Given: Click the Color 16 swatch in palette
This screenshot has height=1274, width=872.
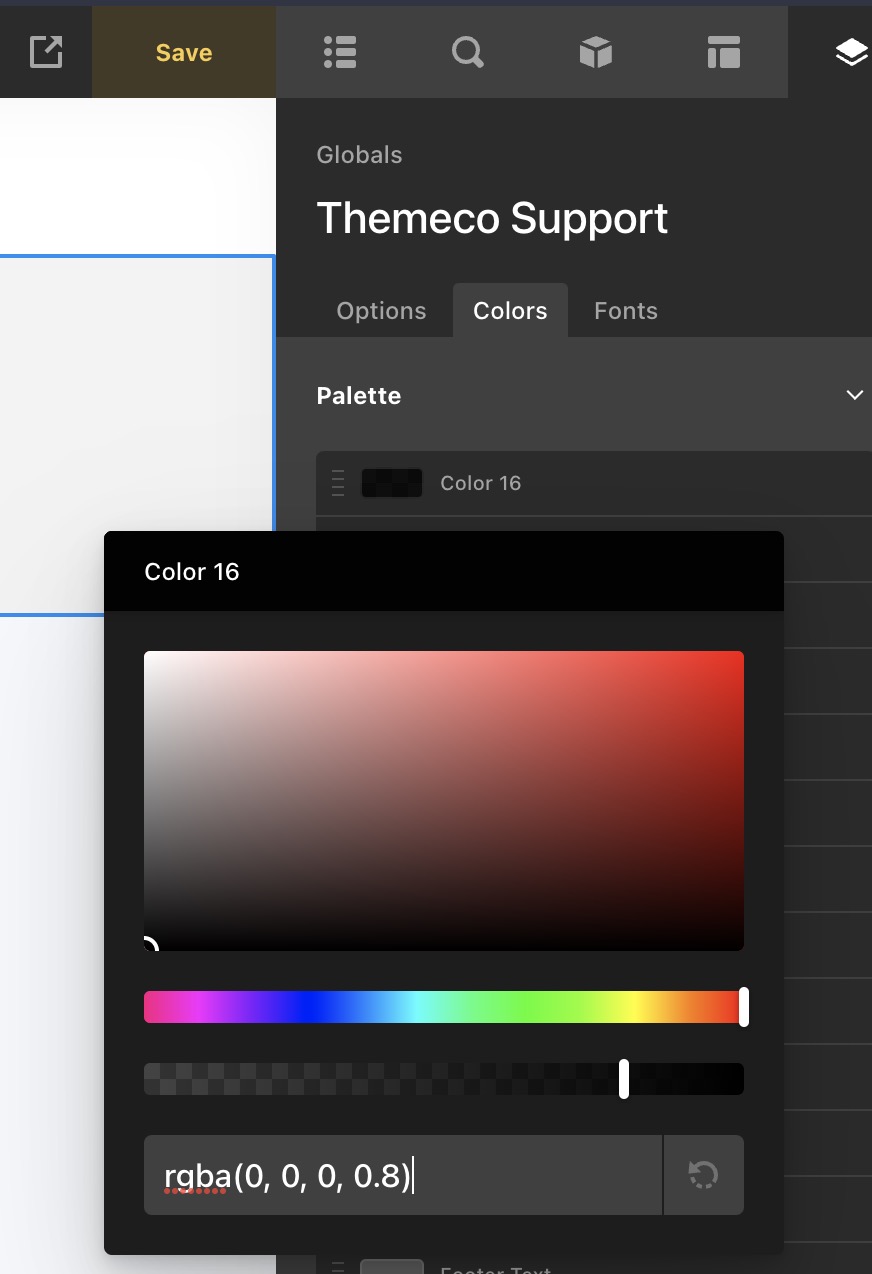Looking at the screenshot, I should 391,483.
